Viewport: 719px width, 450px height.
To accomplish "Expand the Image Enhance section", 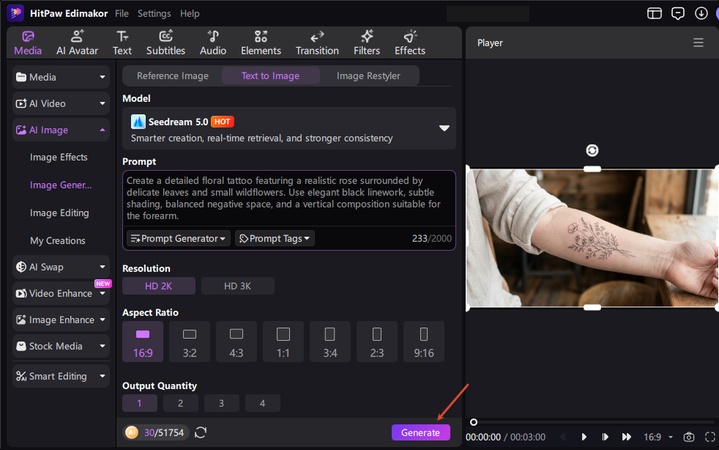I will click(61, 320).
